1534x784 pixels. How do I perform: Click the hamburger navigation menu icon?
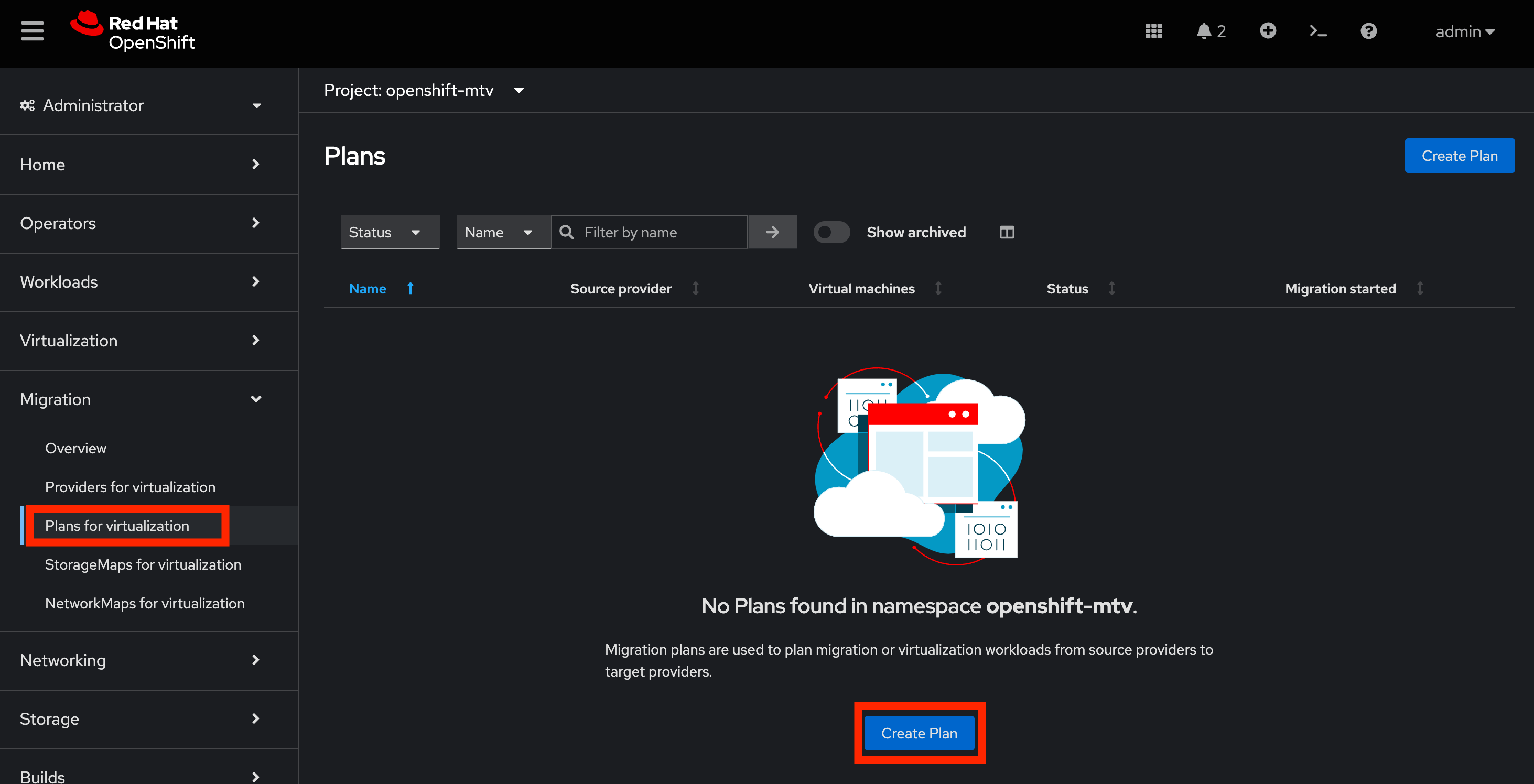[x=31, y=30]
